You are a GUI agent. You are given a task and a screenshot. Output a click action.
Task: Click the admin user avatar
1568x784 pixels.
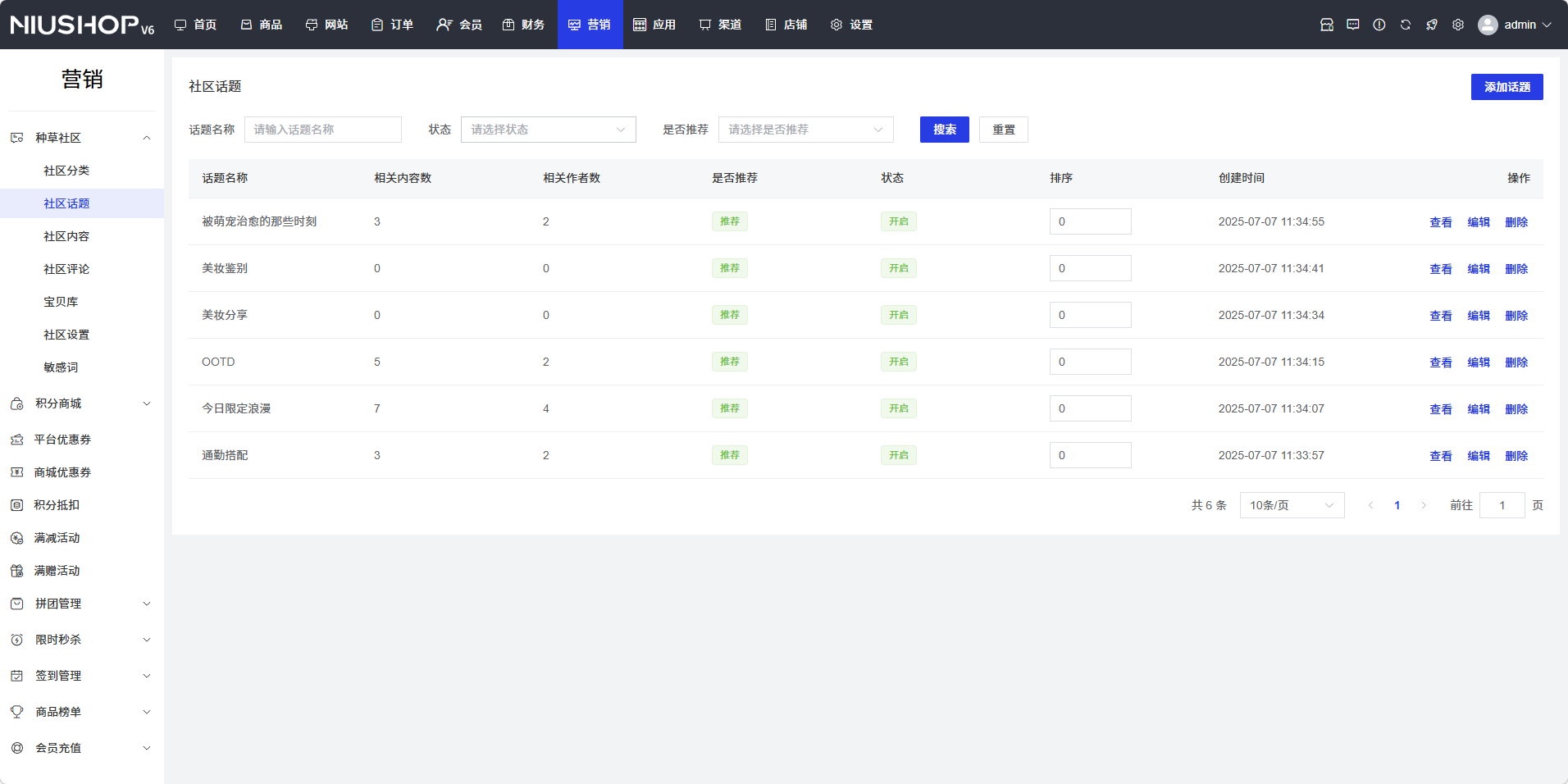coord(1488,25)
